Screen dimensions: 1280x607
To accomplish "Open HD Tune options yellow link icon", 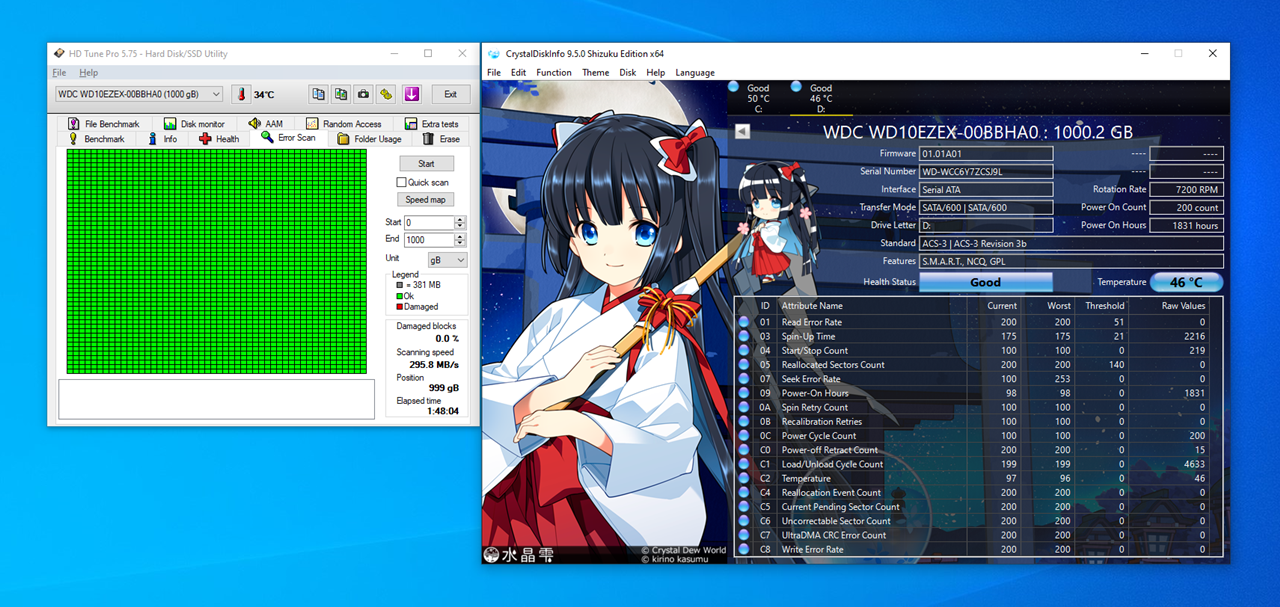I will (387, 94).
